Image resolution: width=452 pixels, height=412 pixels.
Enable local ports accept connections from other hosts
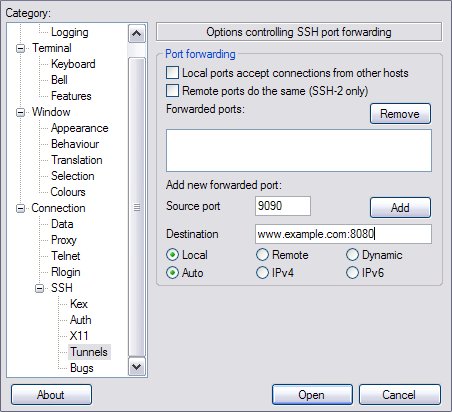point(172,73)
